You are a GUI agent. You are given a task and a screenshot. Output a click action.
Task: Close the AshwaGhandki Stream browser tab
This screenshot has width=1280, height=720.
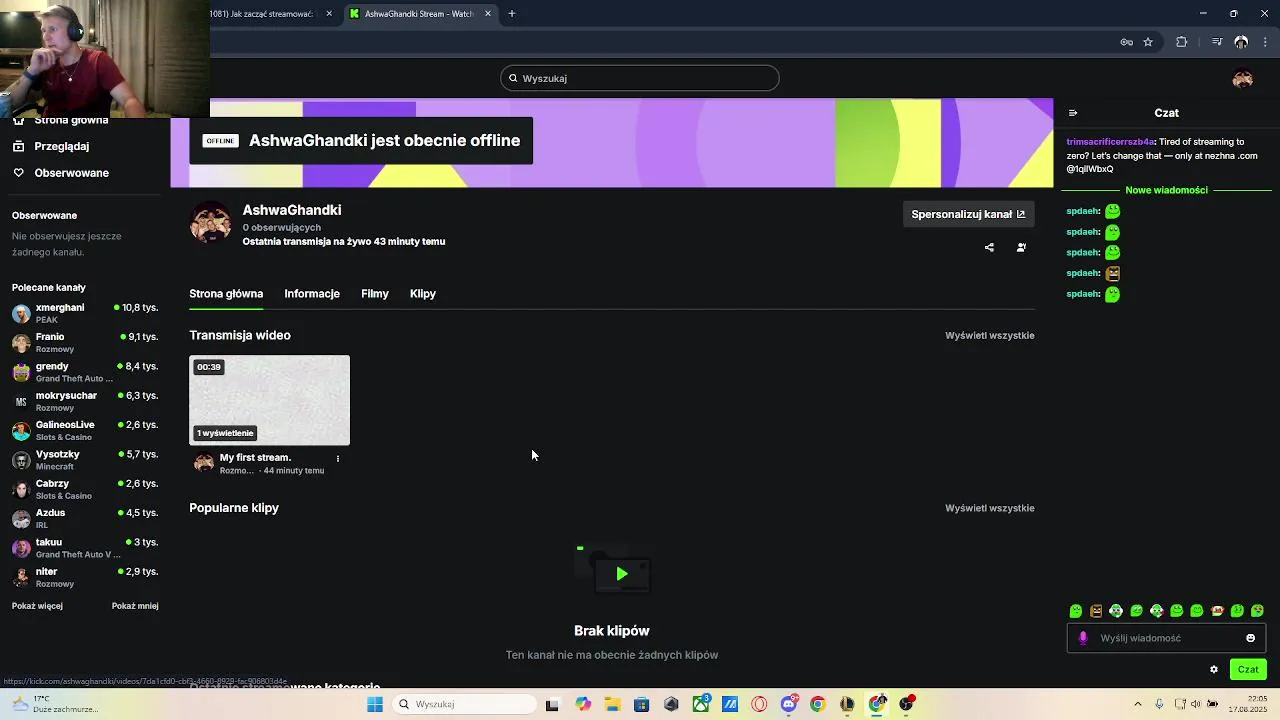(x=488, y=14)
